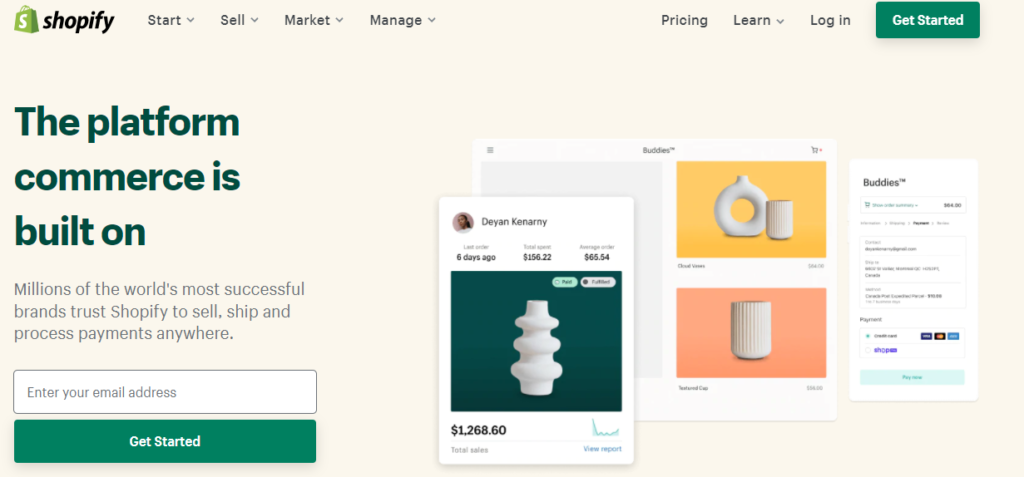Screen dimensions: 1024x477
Task: Go to the Pricing page
Action: point(684,20)
